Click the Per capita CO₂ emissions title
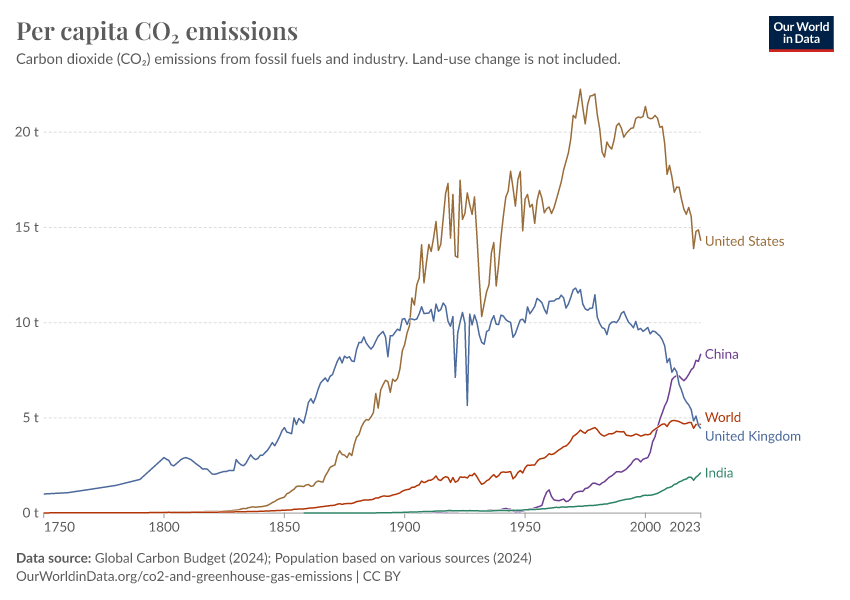The width and height of the screenshot is (850, 600). pos(157,31)
